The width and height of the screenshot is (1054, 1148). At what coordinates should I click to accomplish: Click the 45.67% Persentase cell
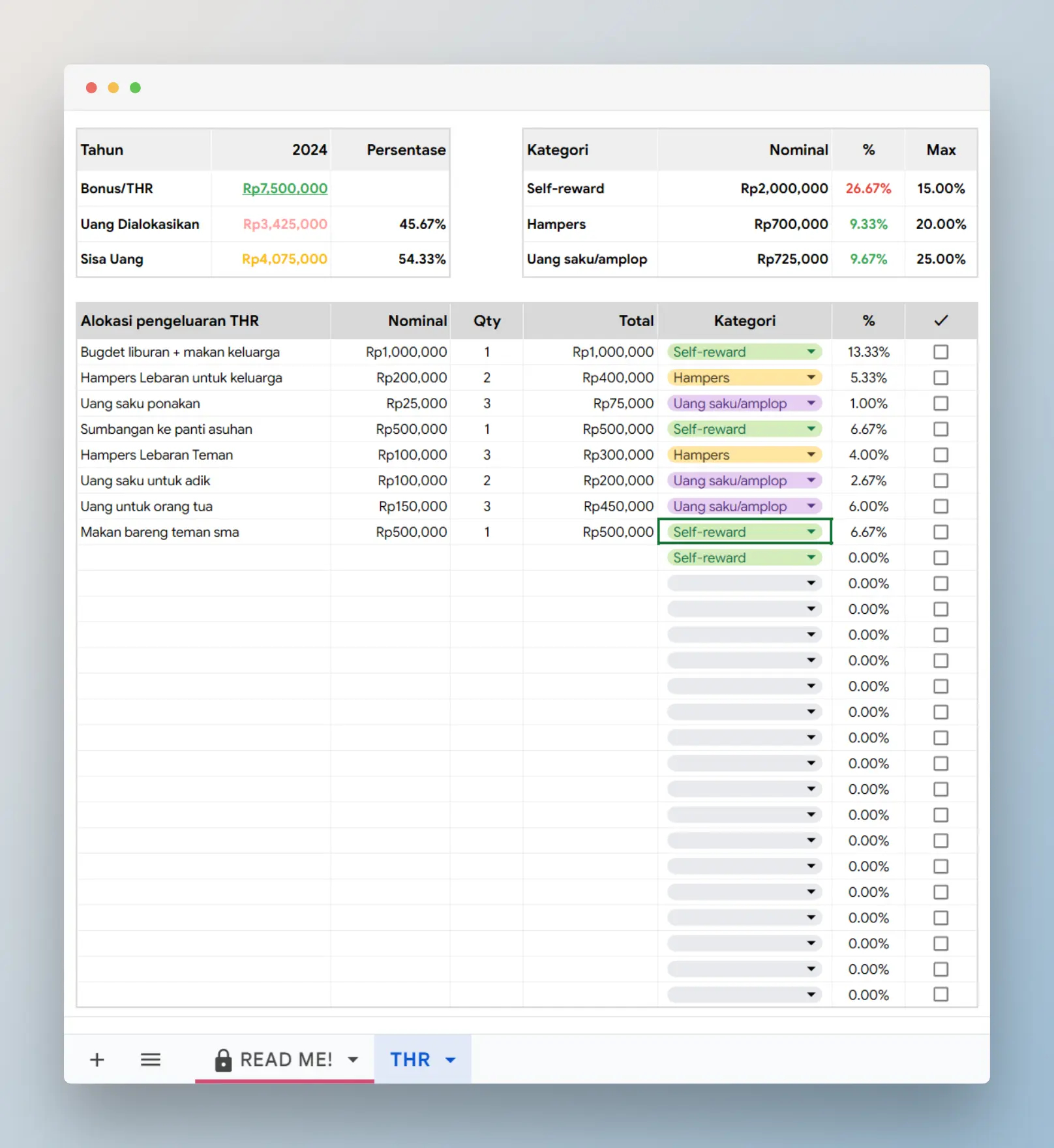coord(390,224)
